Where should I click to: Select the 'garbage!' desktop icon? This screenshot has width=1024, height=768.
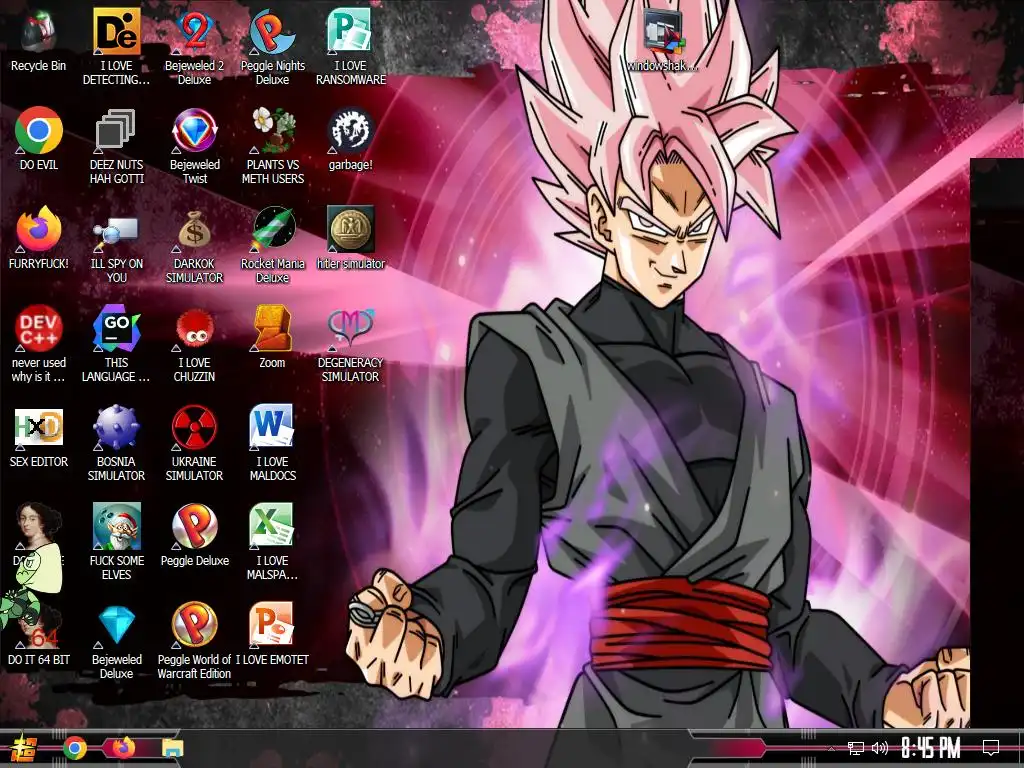pos(350,131)
